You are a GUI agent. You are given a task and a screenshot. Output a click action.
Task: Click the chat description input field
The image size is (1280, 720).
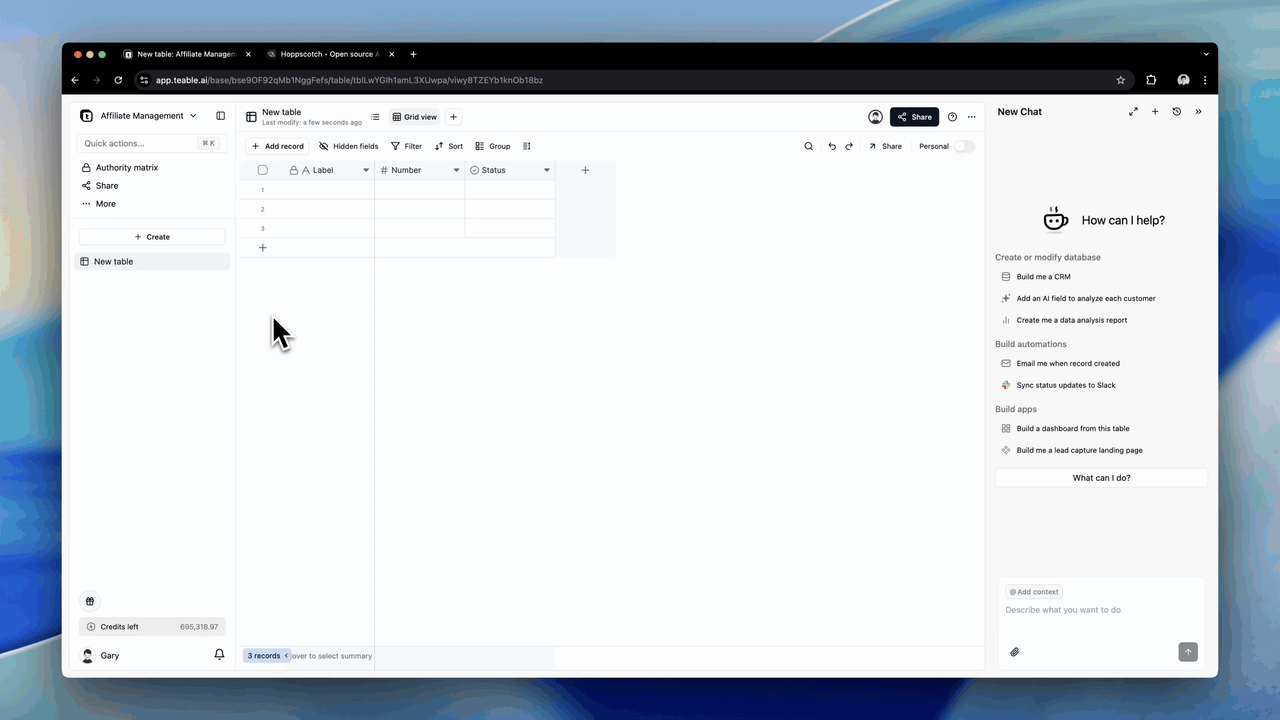click(1100, 610)
